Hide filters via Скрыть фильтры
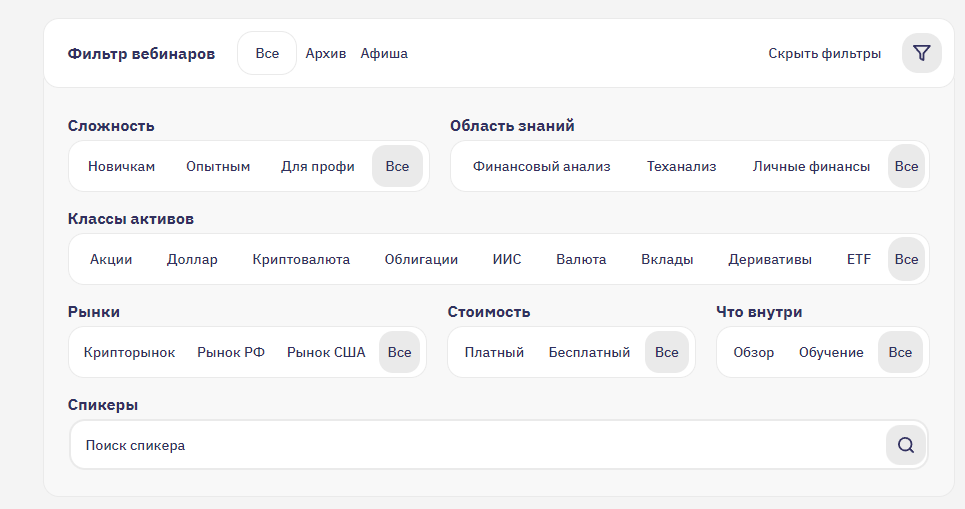The width and height of the screenshot is (965, 509). (x=824, y=53)
